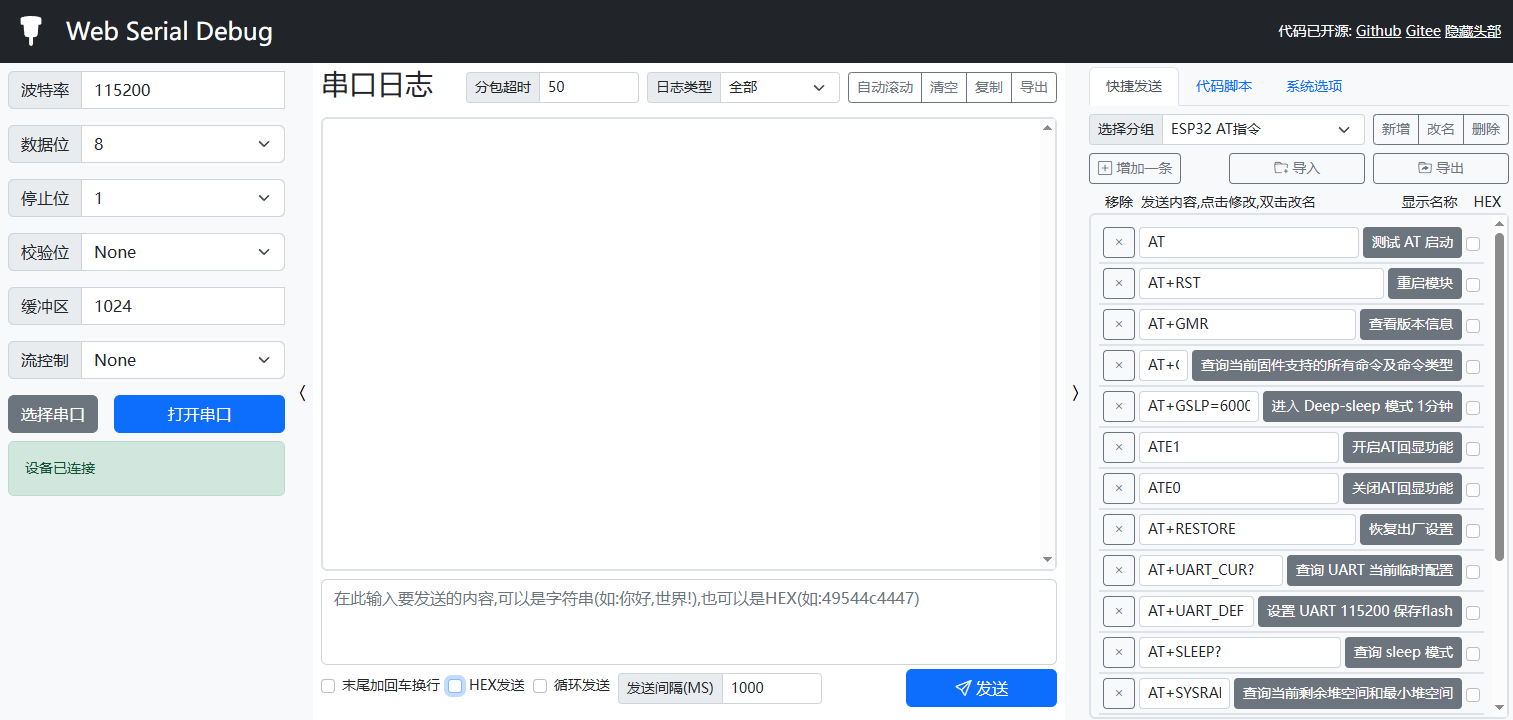Click 新增 group button
The width and height of the screenshot is (1513, 720).
(1396, 129)
